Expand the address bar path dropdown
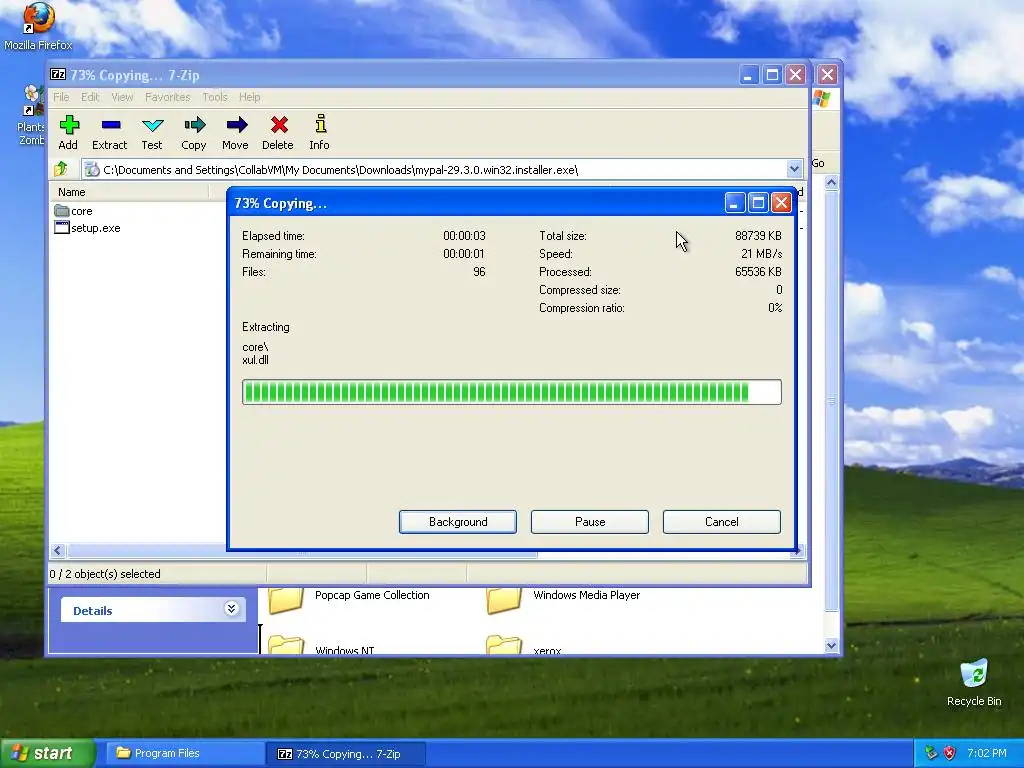1024x768 pixels. point(794,169)
